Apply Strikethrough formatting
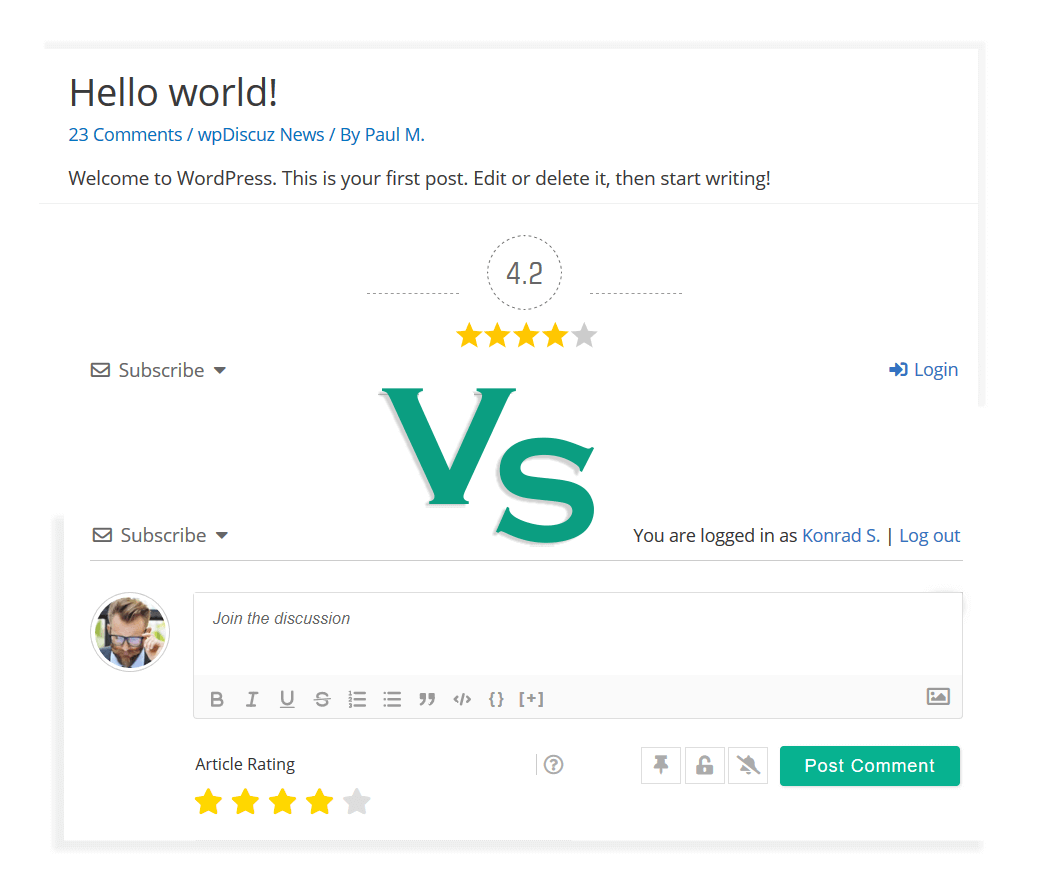Viewport: 1037px width, 894px height. click(322, 699)
